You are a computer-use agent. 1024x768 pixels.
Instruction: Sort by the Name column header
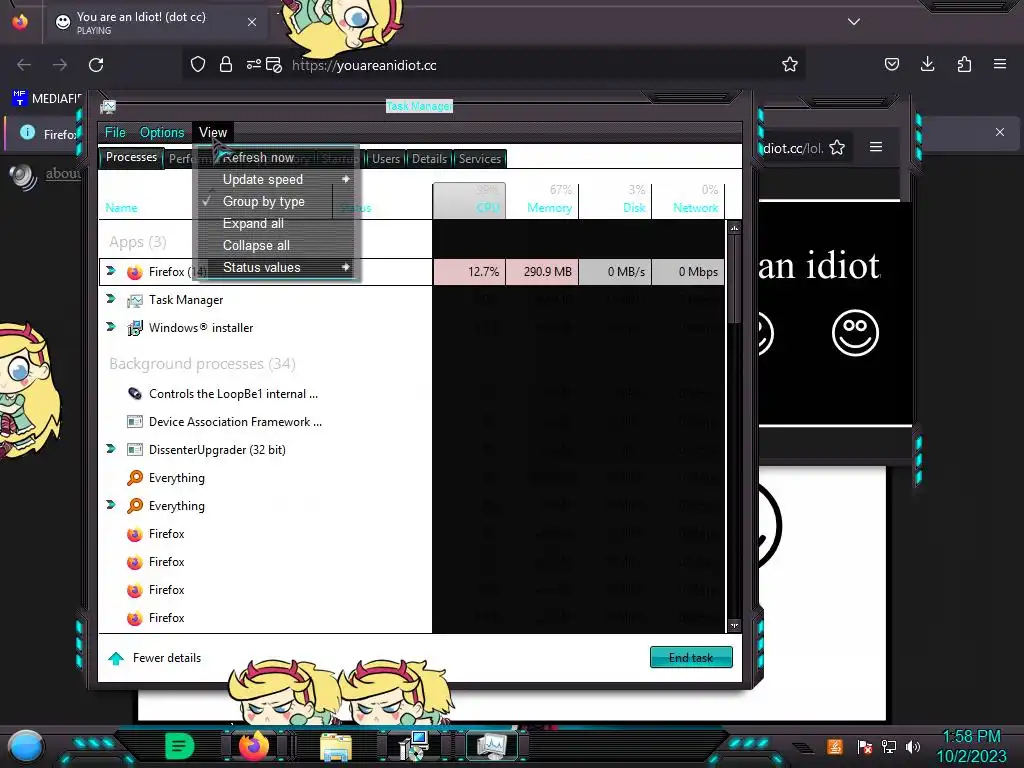(216, 200)
